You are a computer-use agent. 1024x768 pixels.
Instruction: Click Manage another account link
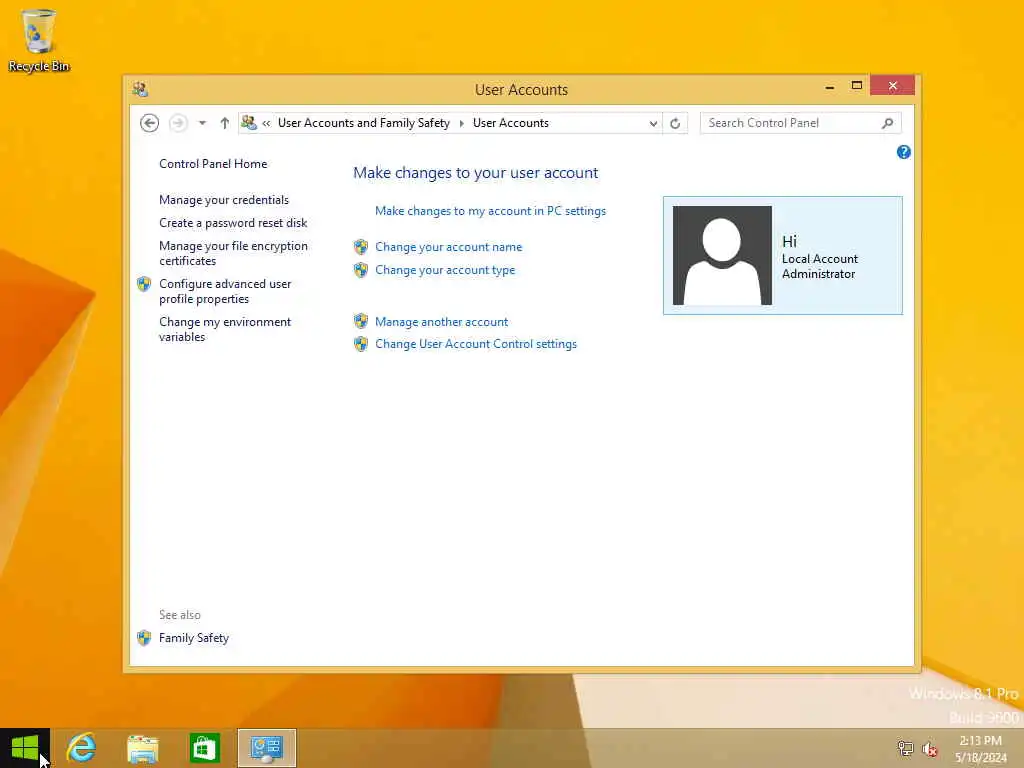(441, 322)
